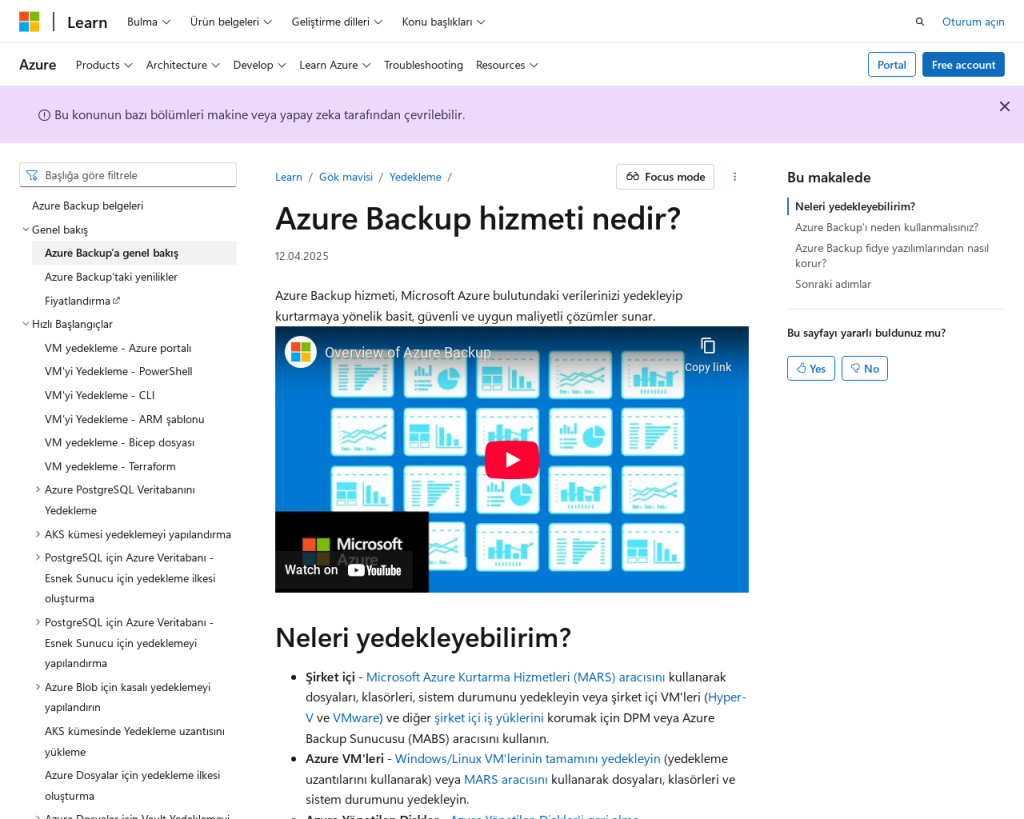Go to Troubleshooting page
The image size is (1024, 819).
point(423,65)
